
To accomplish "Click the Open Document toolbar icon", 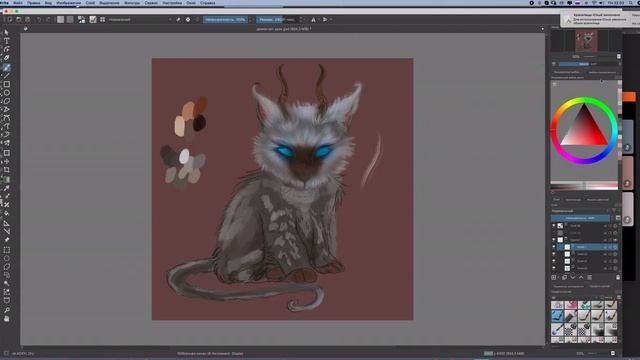I will 18,19.
